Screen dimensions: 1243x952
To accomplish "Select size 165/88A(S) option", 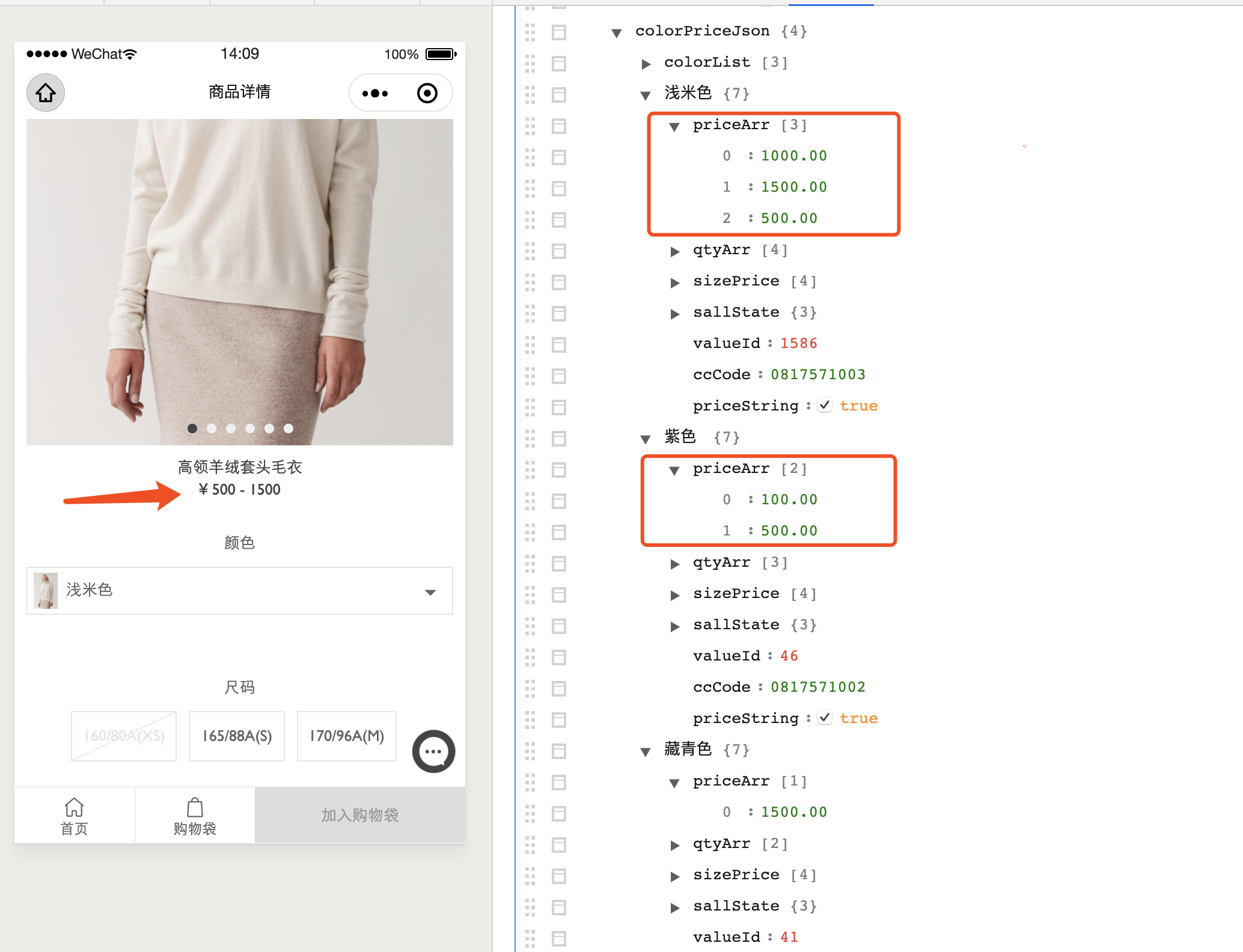I will 237,736.
